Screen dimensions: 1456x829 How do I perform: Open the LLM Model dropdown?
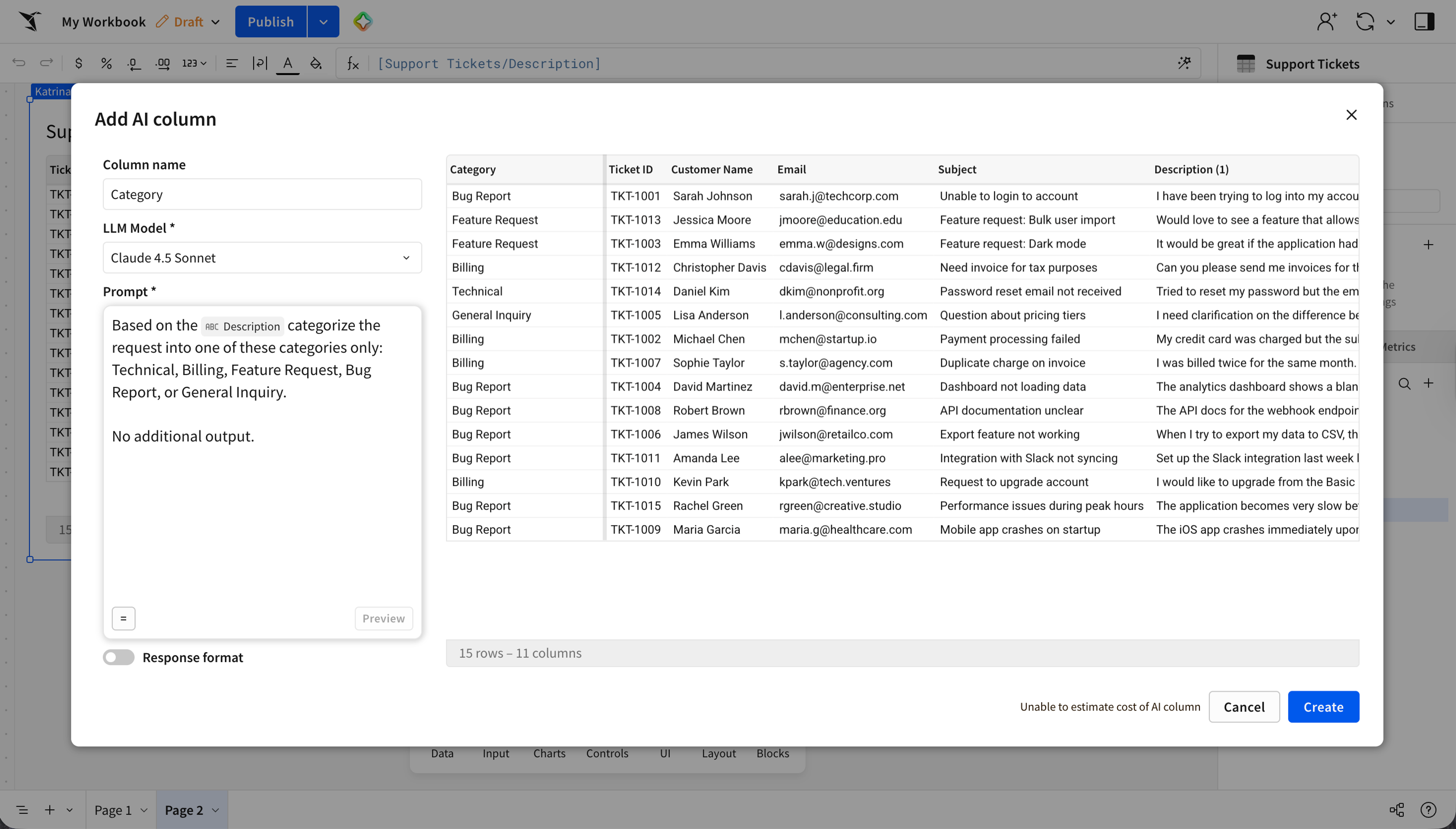point(262,257)
